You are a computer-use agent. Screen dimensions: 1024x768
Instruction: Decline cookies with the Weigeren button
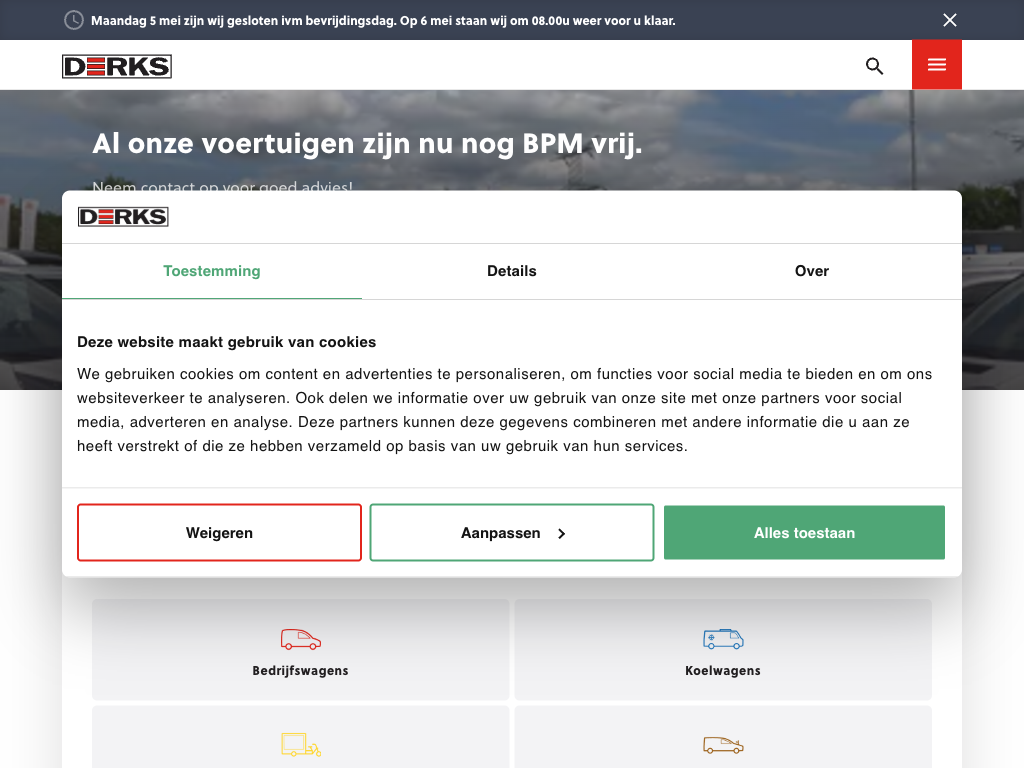coord(219,533)
